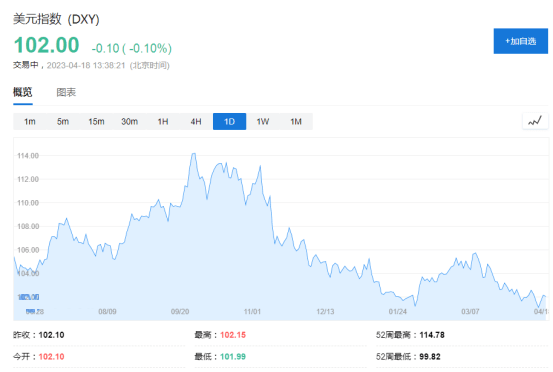This screenshot has height=372, width=553.
Task: Click the chart peak near 114.00
Action: (194, 154)
